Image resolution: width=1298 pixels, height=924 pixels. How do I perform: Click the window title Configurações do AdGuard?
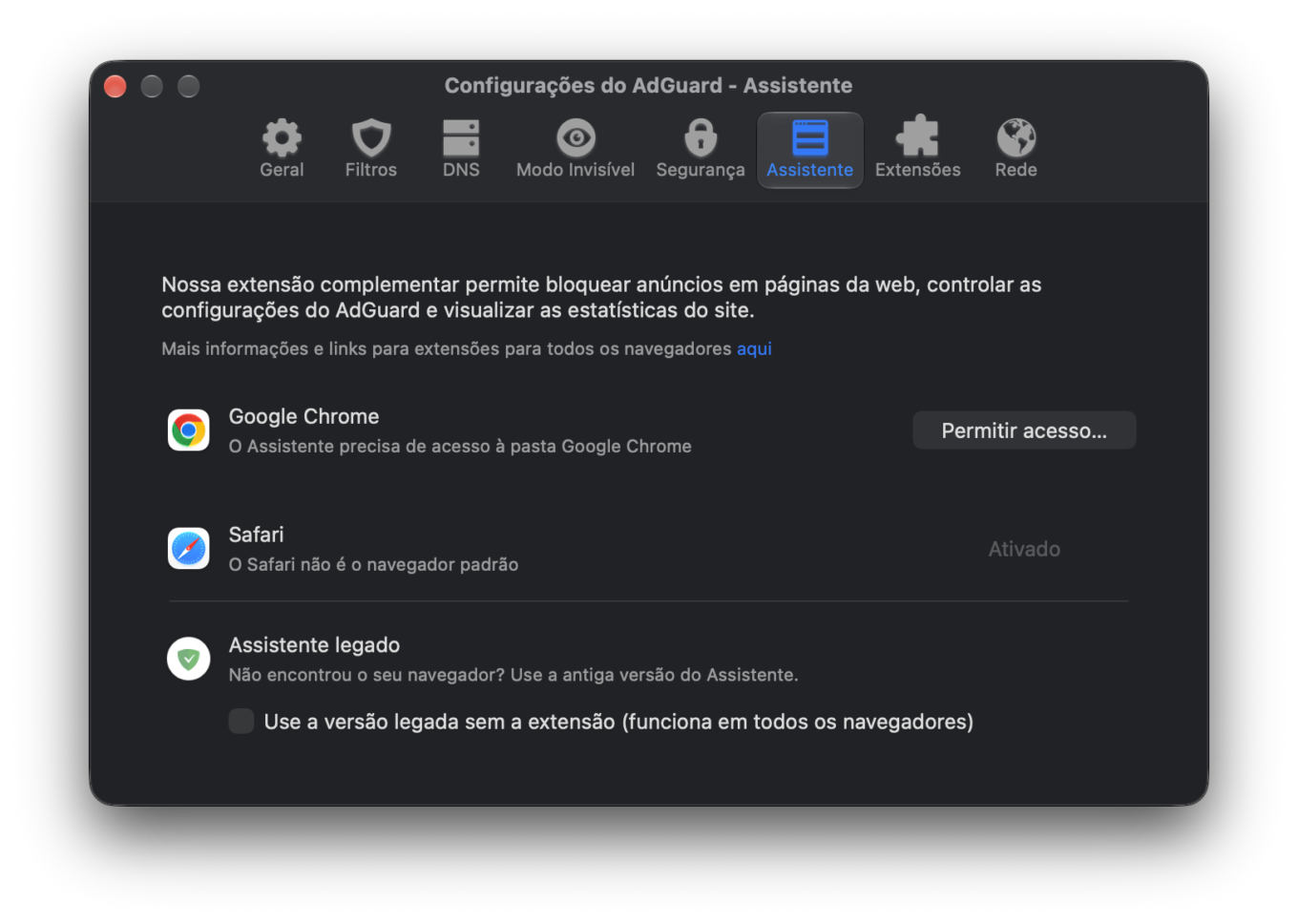pos(583,85)
